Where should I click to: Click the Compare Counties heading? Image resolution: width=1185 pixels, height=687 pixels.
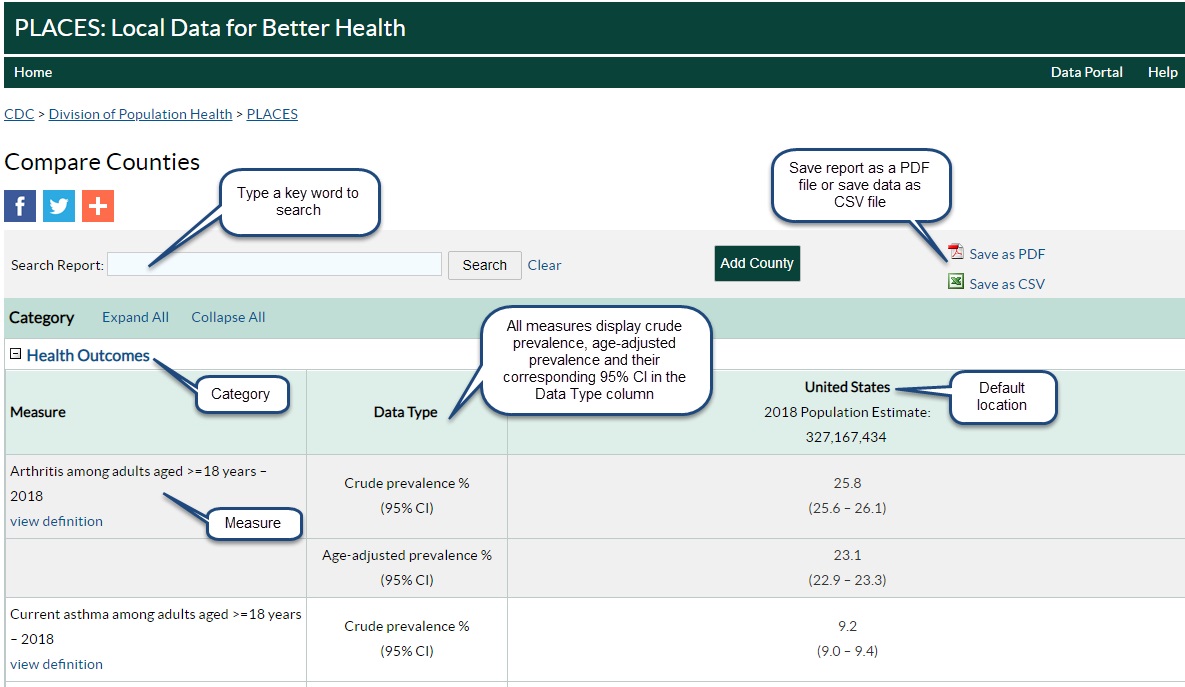pyautogui.click(x=102, y=162)
